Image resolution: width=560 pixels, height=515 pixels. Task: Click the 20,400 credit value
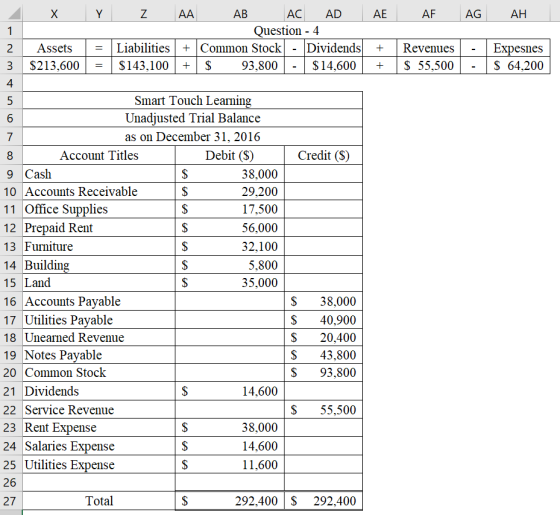[x=324, y=338]
